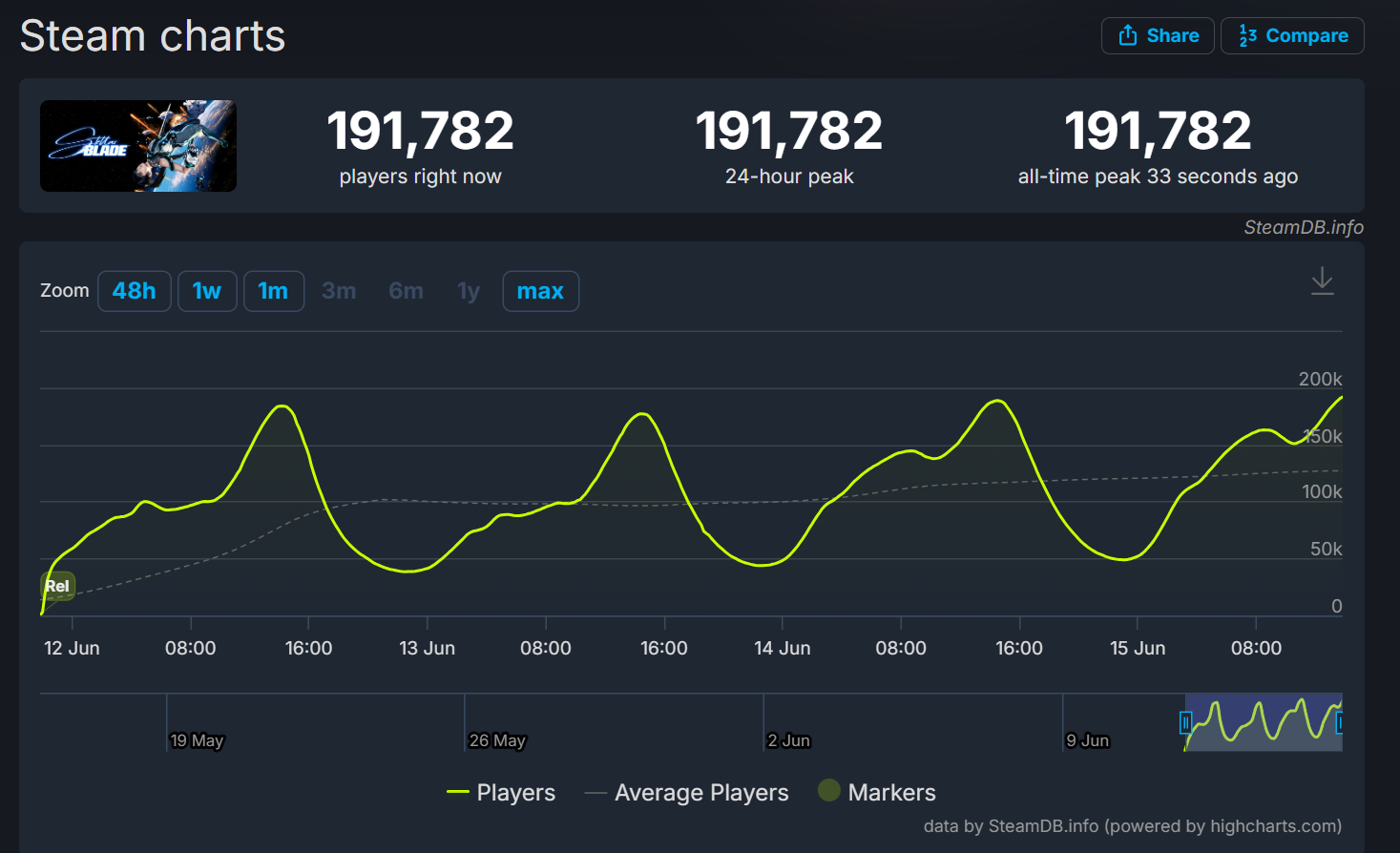The height and width of the screenshot is (853, 1400).
Task: Click the 191,782 players right now value
Action: coord(420,131)
